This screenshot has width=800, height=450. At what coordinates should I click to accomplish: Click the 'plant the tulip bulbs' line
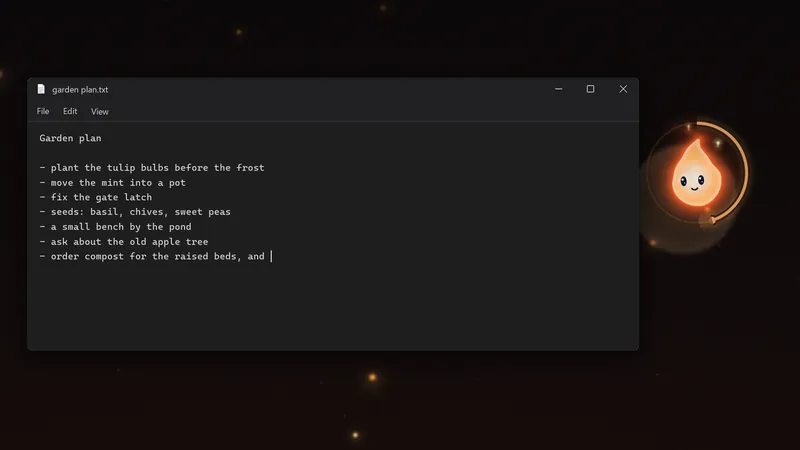(152, 168)
